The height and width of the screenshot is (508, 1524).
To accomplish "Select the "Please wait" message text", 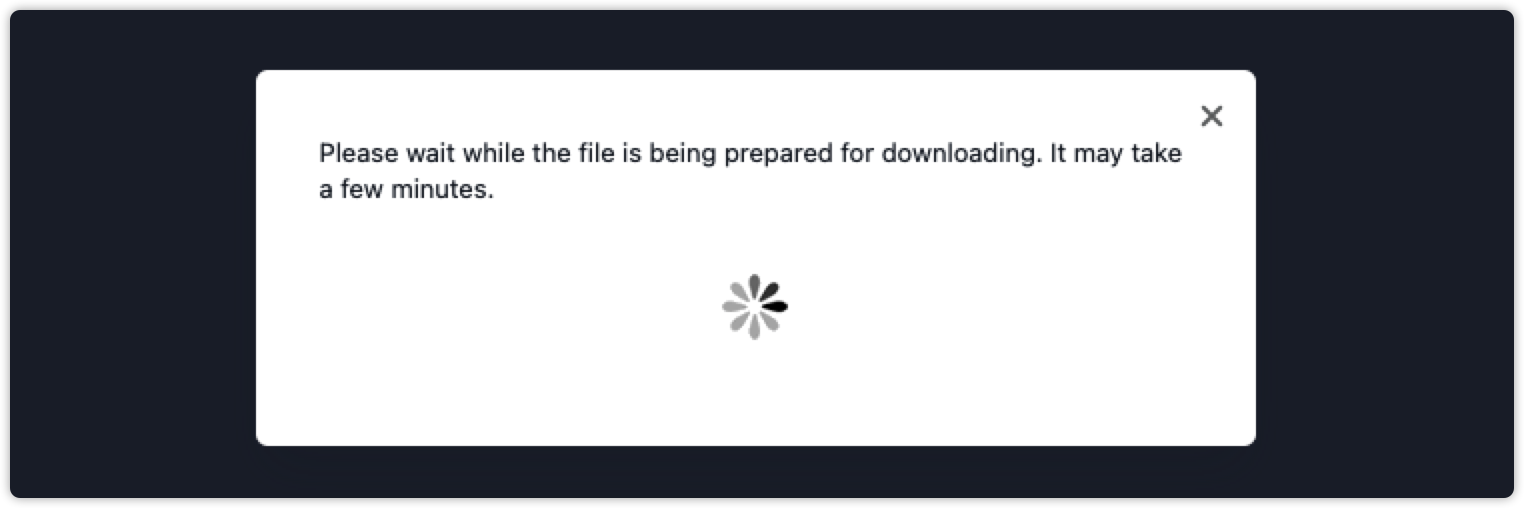I will tap(750, 171).
